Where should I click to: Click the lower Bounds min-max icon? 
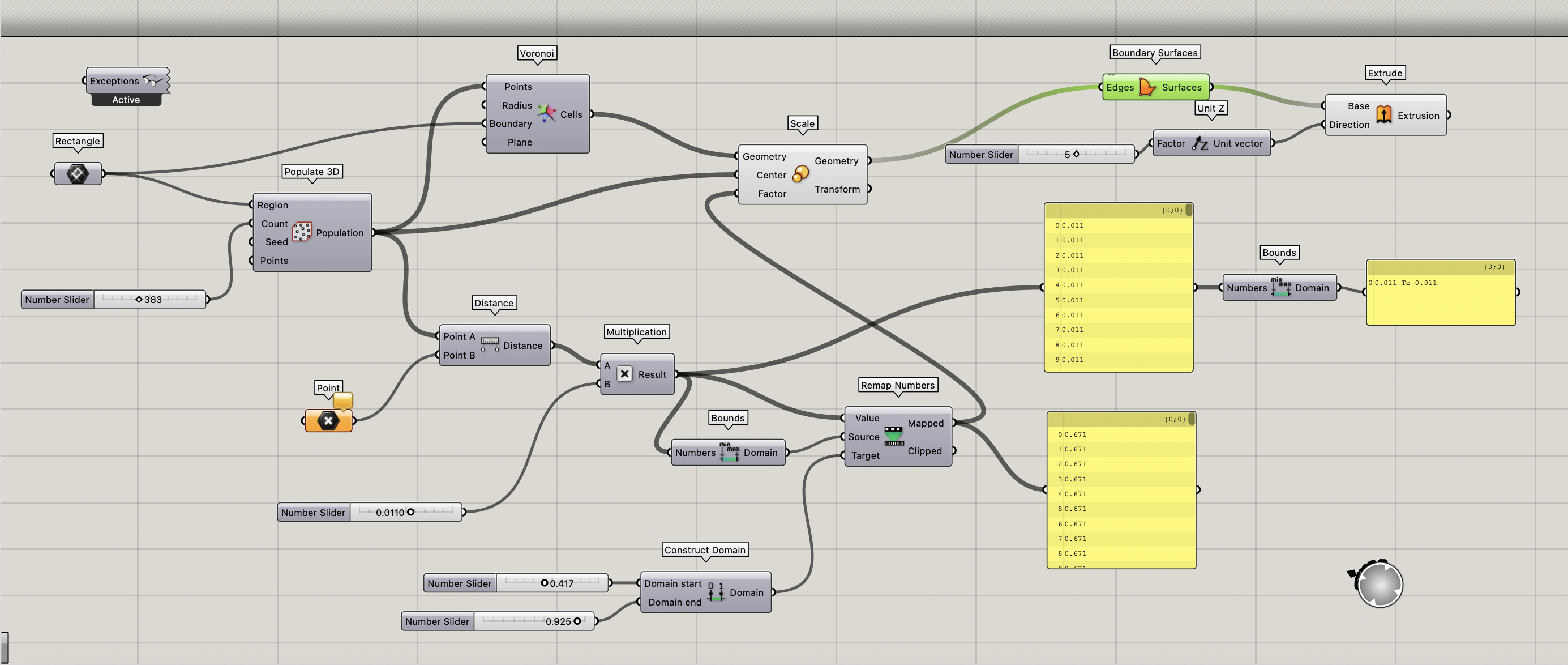pos(729,452)
